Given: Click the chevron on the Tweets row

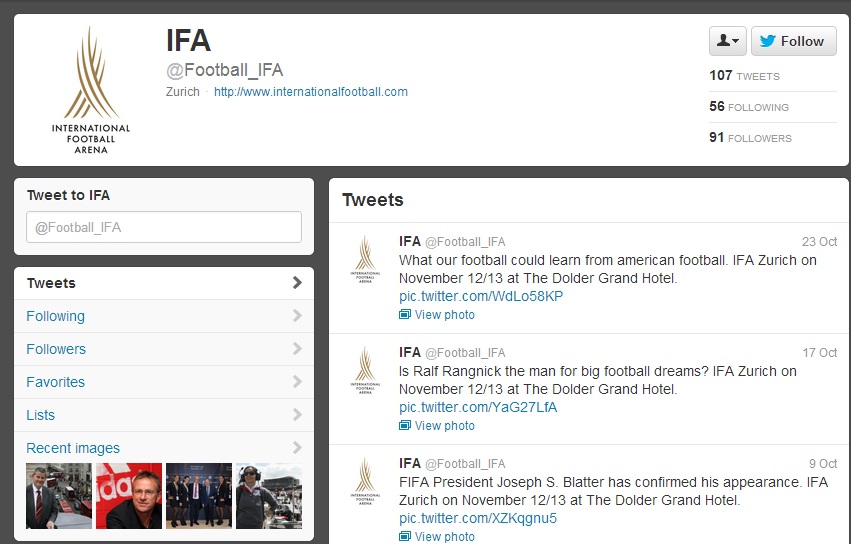Looking at the screenshot, I should [x=297, y=282].
